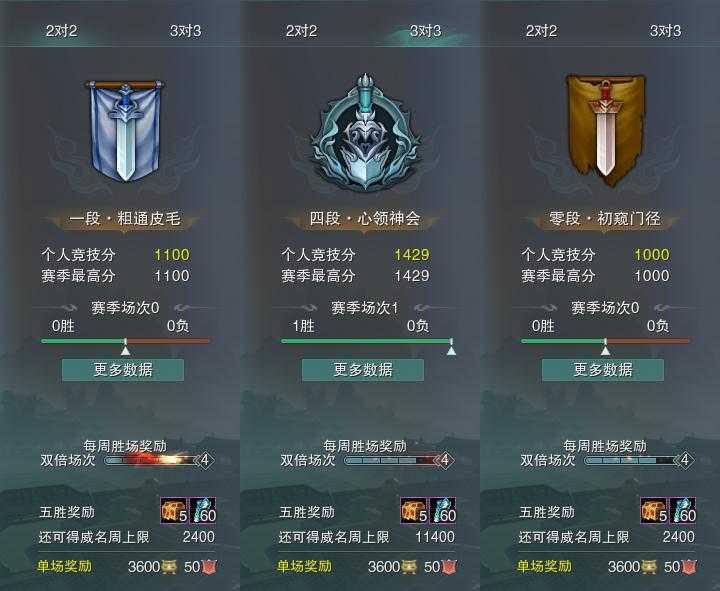Image resolution: width=720 pixels, height=591 pixels.
Task: Click treasure chest reward icon in left panel
Action: coord(174,510)
